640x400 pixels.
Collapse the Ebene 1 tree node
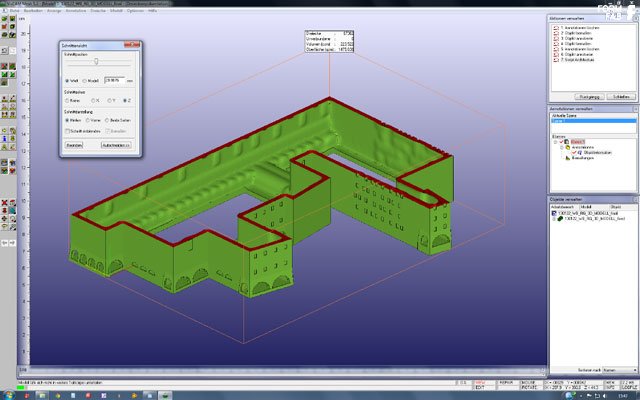pyautogui.click(x=555, y=142)
